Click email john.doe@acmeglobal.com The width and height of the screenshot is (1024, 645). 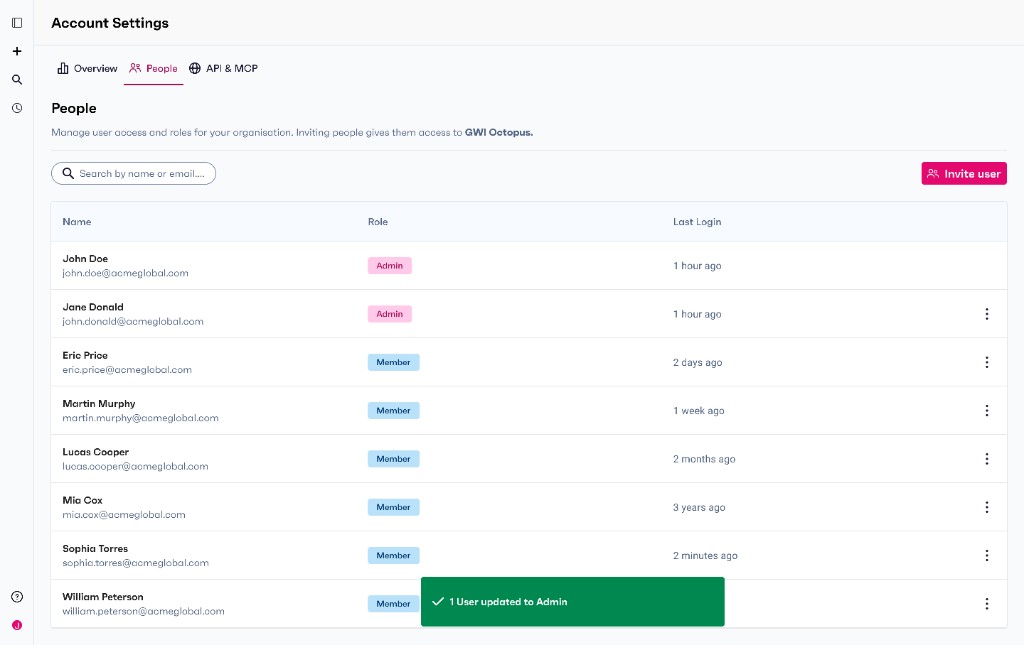point(125,274)
